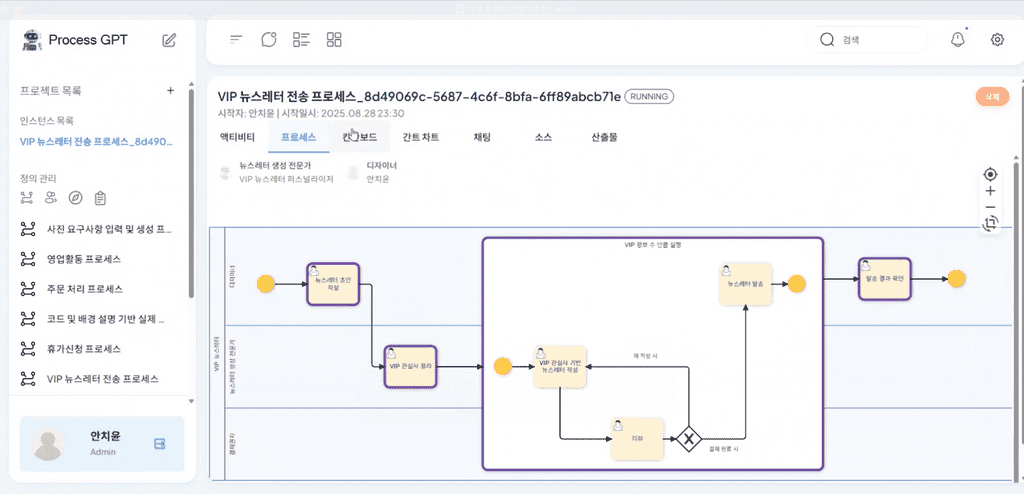1024x494 pixels.
Task: Click the user avatar next to 디자이너
Action: pos(353,173)
